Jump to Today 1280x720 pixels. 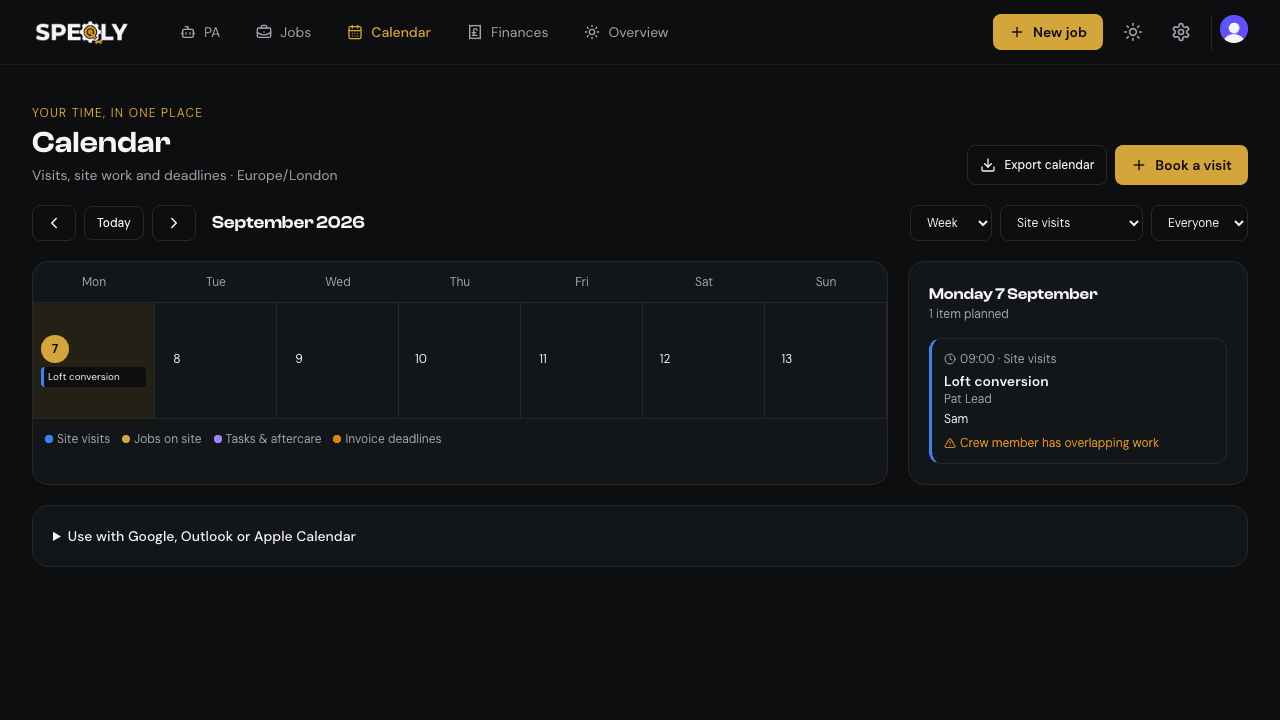pos(114,223)
